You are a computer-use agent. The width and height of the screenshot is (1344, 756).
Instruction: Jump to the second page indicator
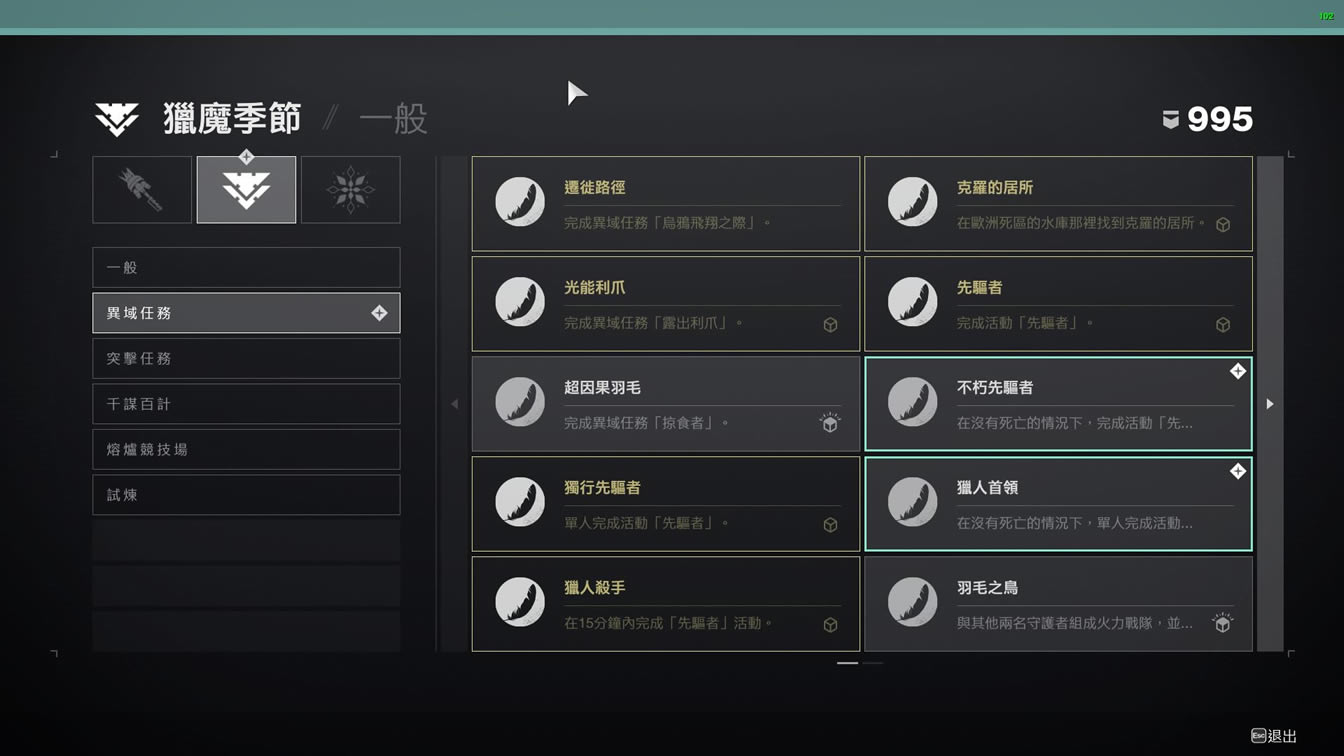pos(873,663)
